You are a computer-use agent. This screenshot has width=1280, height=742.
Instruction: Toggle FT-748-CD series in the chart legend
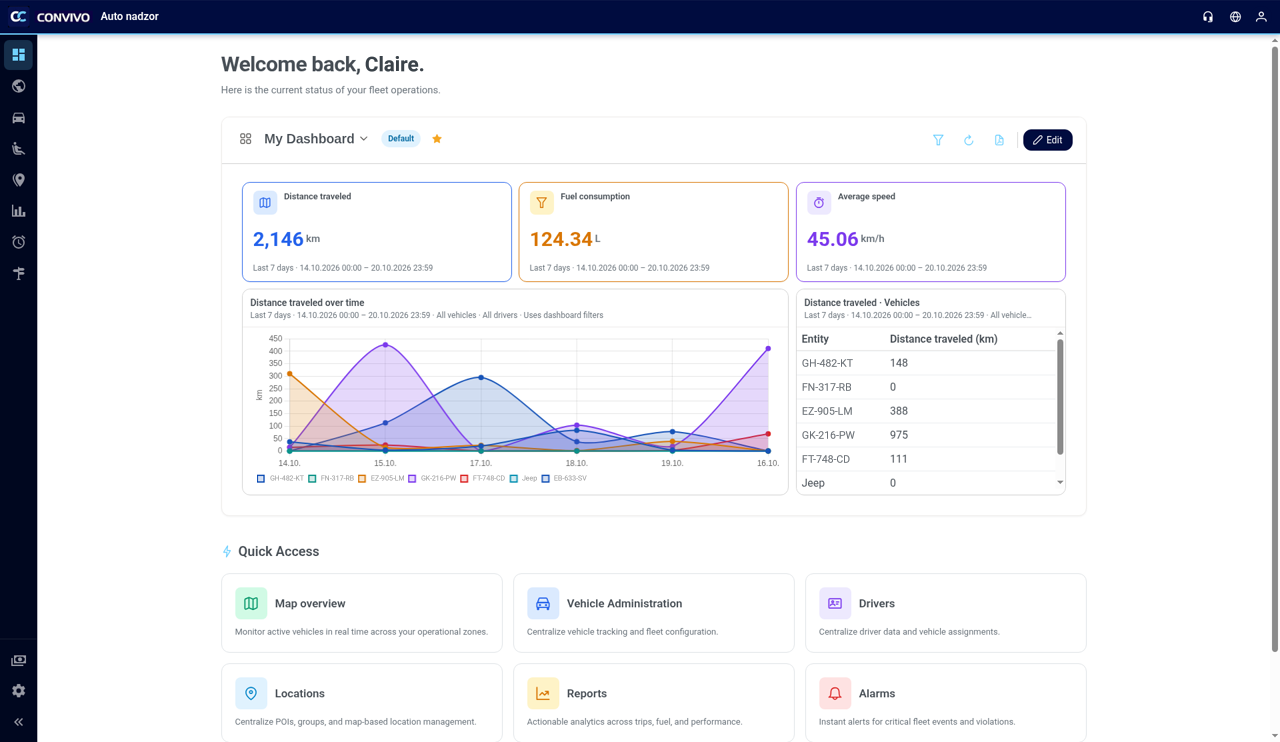(484, 479)
